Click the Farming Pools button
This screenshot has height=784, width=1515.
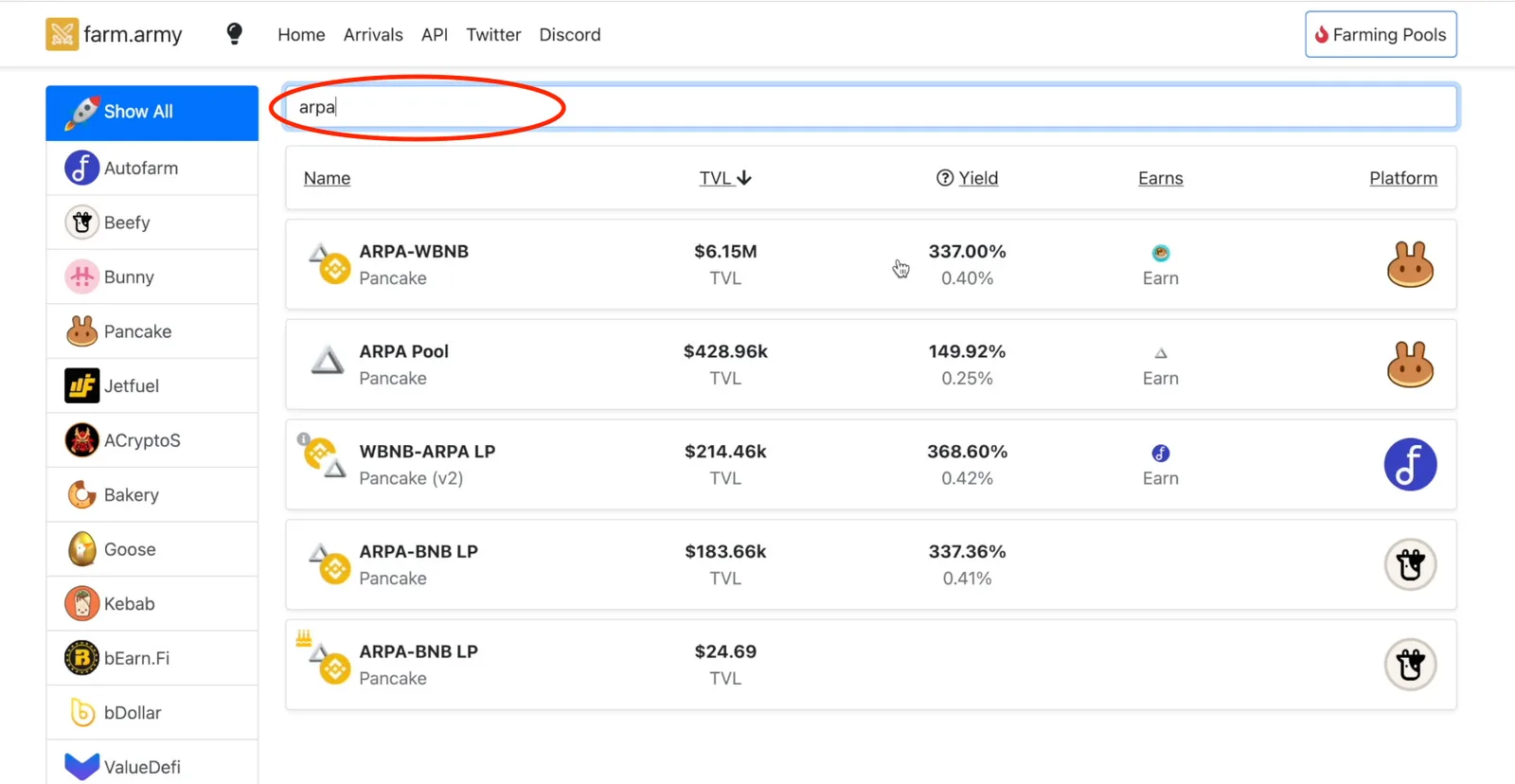[1381, 35]
